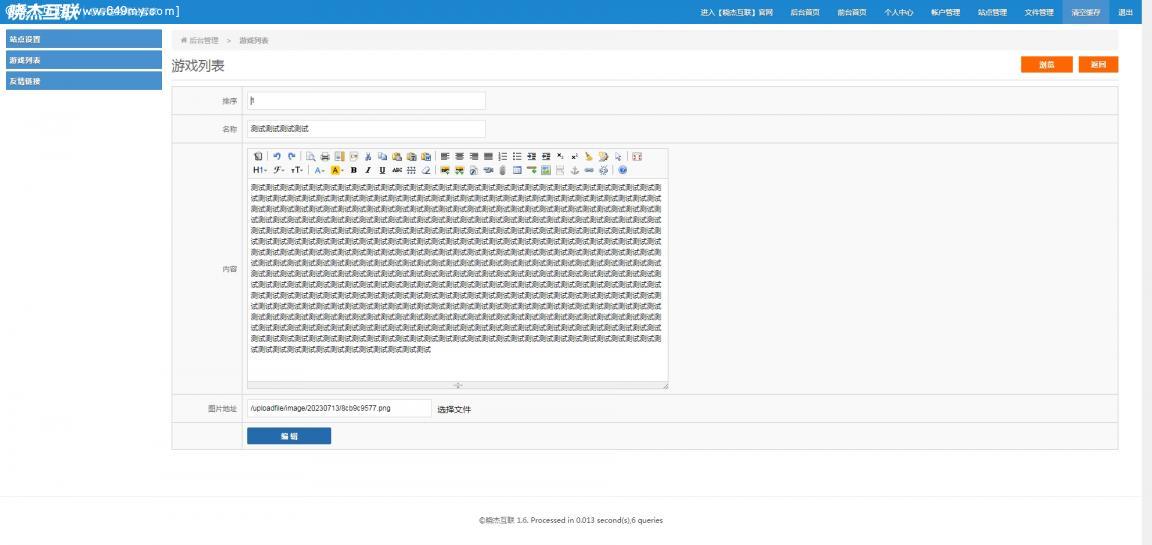1152x545 pixels.
Task: Click 清空缓存 in the top navigation
Action: click(1086, 12)
